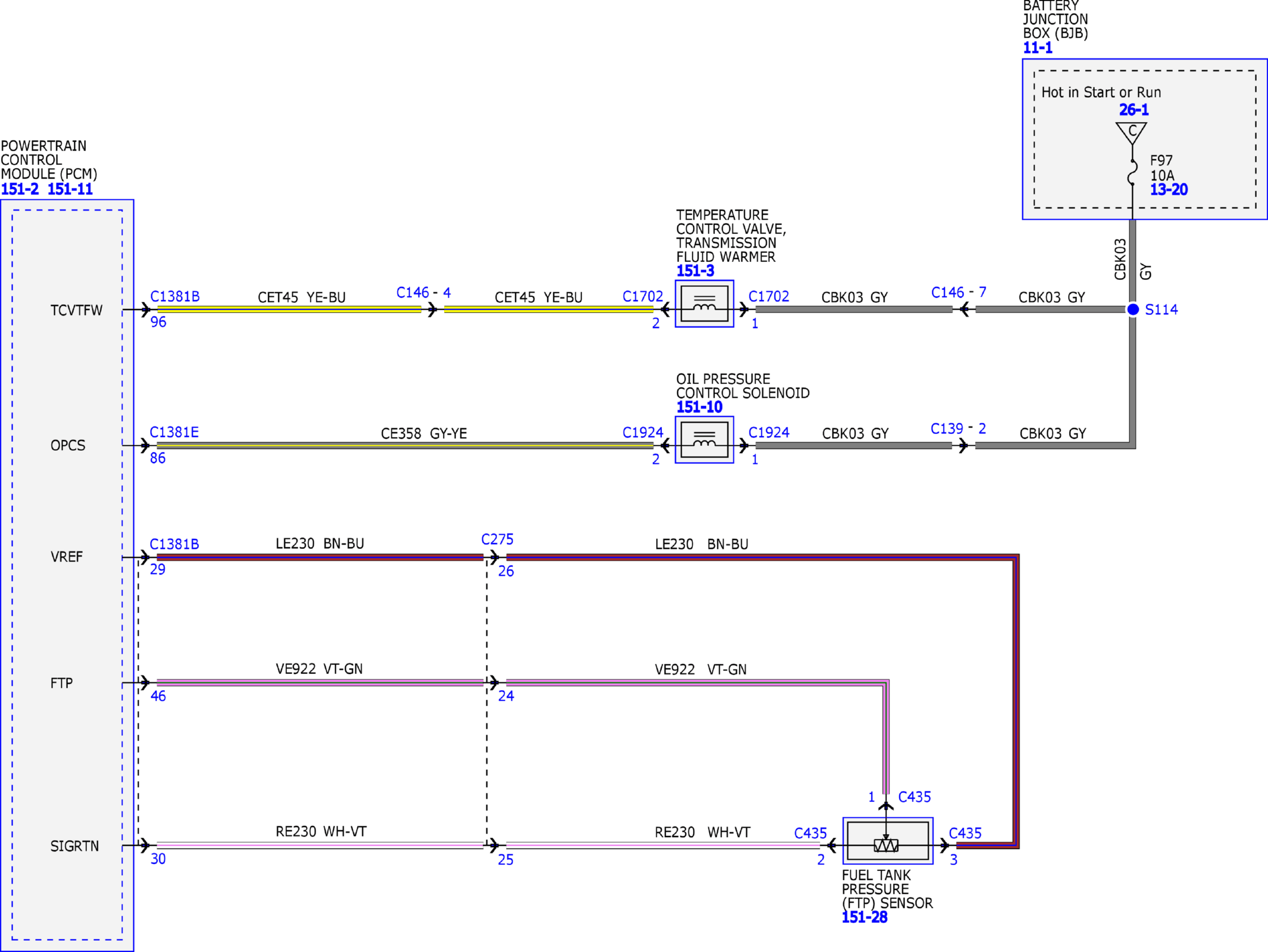Open the 151-10 Oil Pressure Control Solenoid link

(x=699, y=407)
